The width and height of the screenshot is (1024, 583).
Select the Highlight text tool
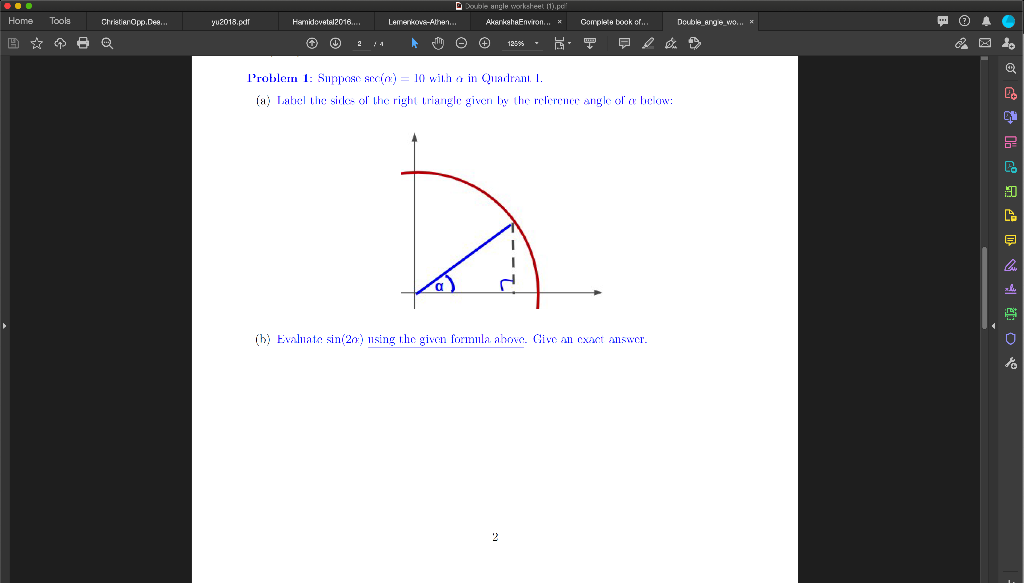[647, 43]
